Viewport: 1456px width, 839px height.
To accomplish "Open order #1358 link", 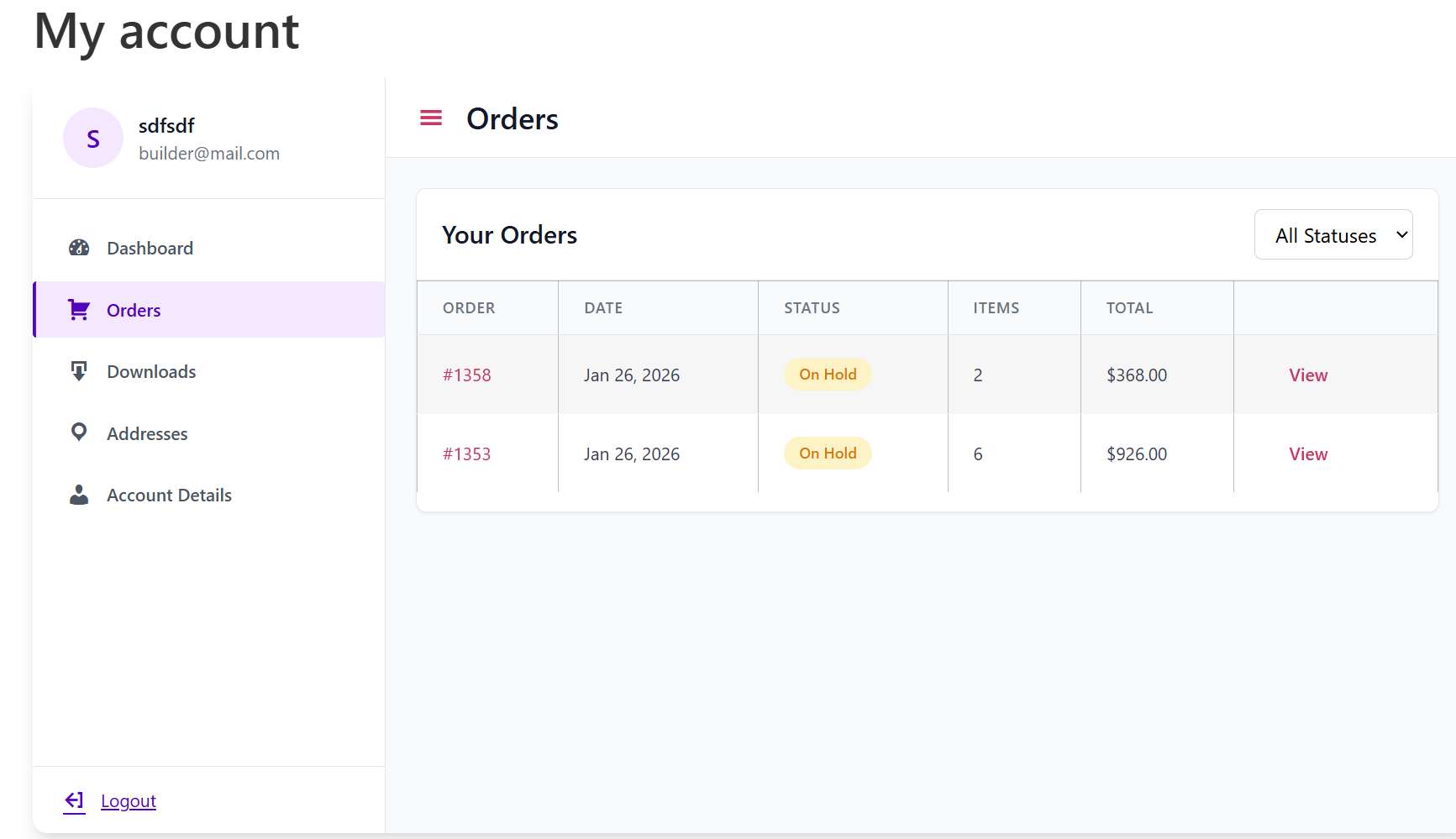I will tap(467, 375).
